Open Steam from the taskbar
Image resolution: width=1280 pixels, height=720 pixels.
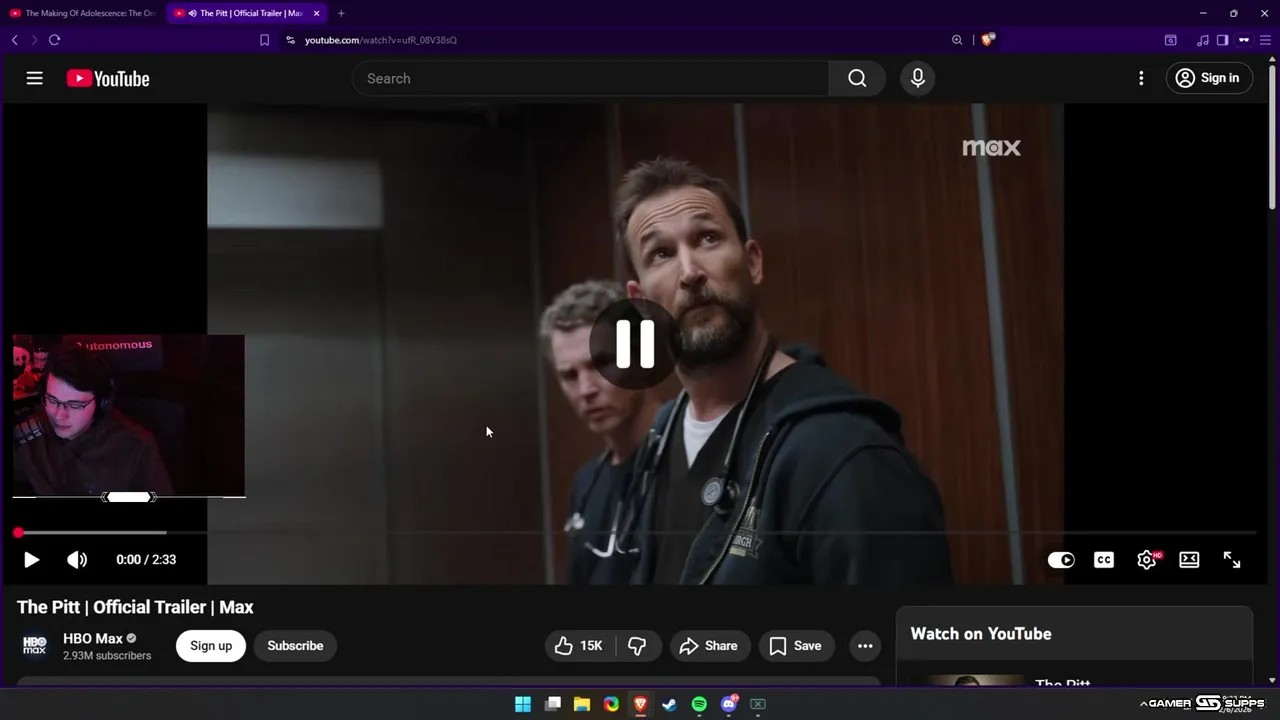670,704
